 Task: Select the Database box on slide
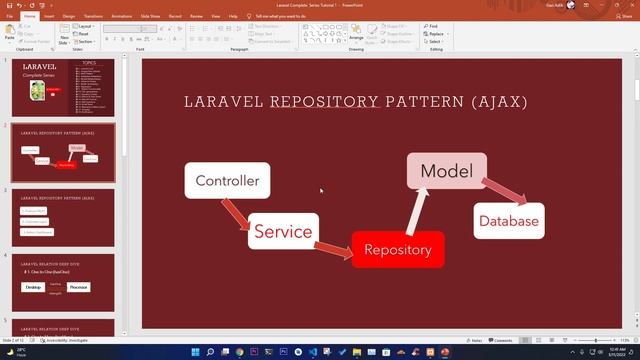(x=509, y=221)
